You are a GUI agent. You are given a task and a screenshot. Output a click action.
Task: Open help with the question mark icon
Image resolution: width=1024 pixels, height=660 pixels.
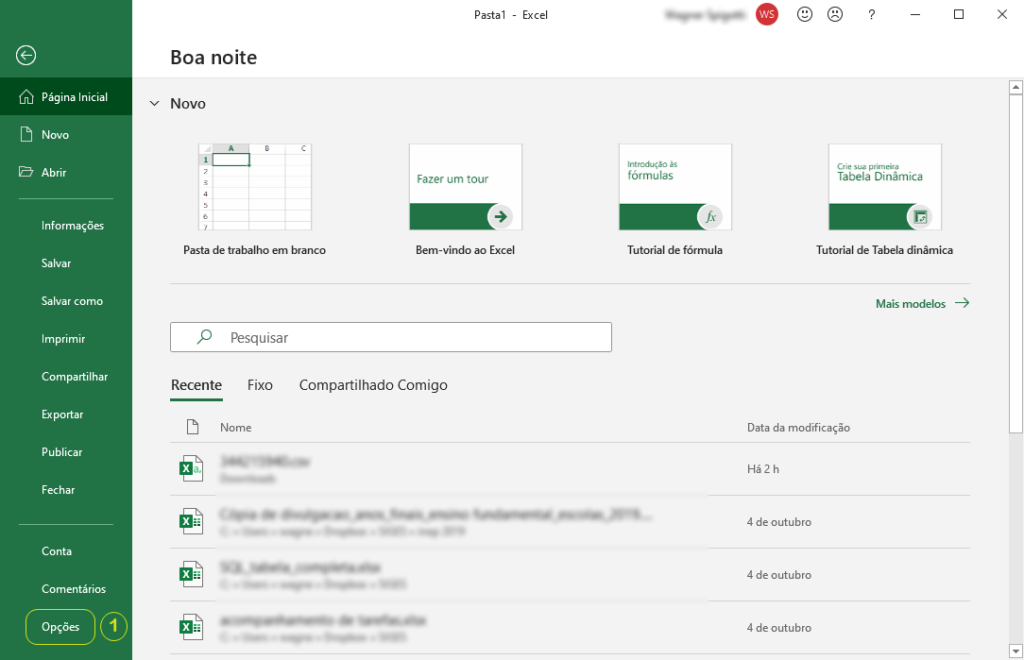point(871,14)
